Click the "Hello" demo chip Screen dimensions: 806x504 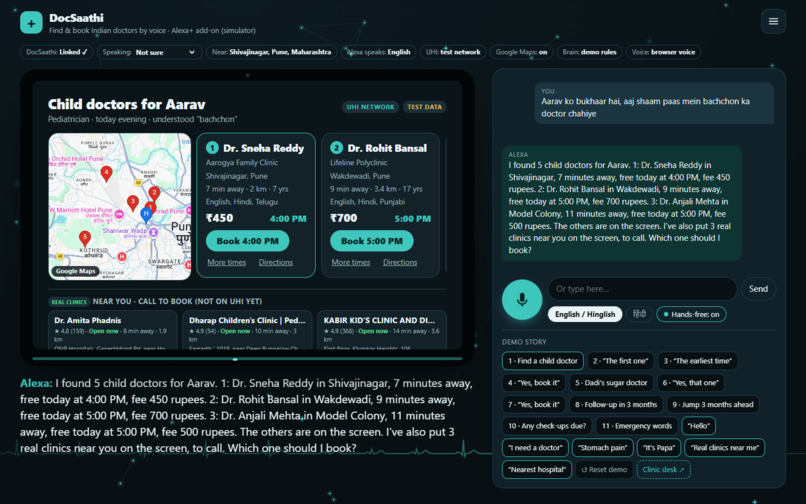[x=699, y=426]
